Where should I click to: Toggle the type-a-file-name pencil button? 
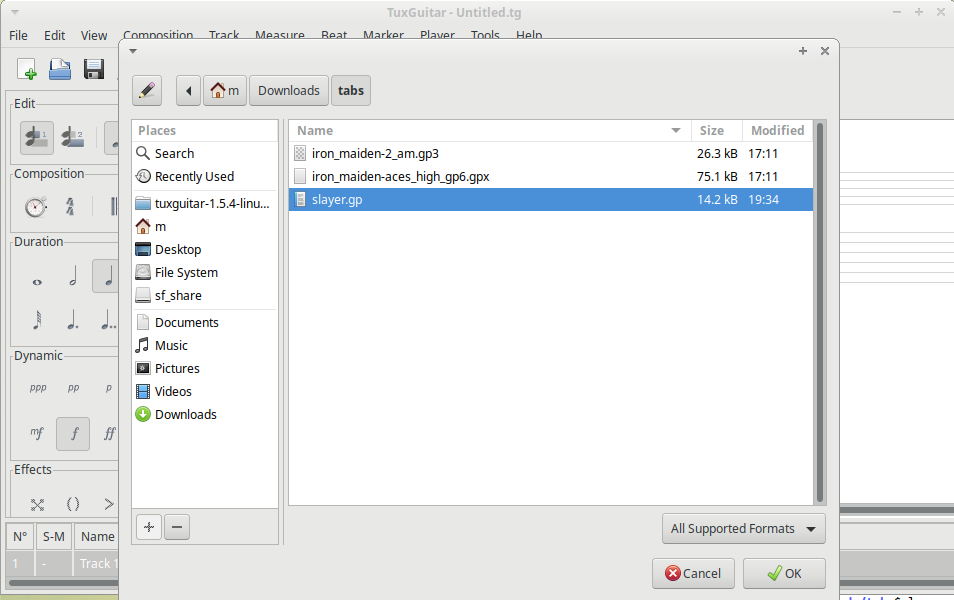pos(146,90)
